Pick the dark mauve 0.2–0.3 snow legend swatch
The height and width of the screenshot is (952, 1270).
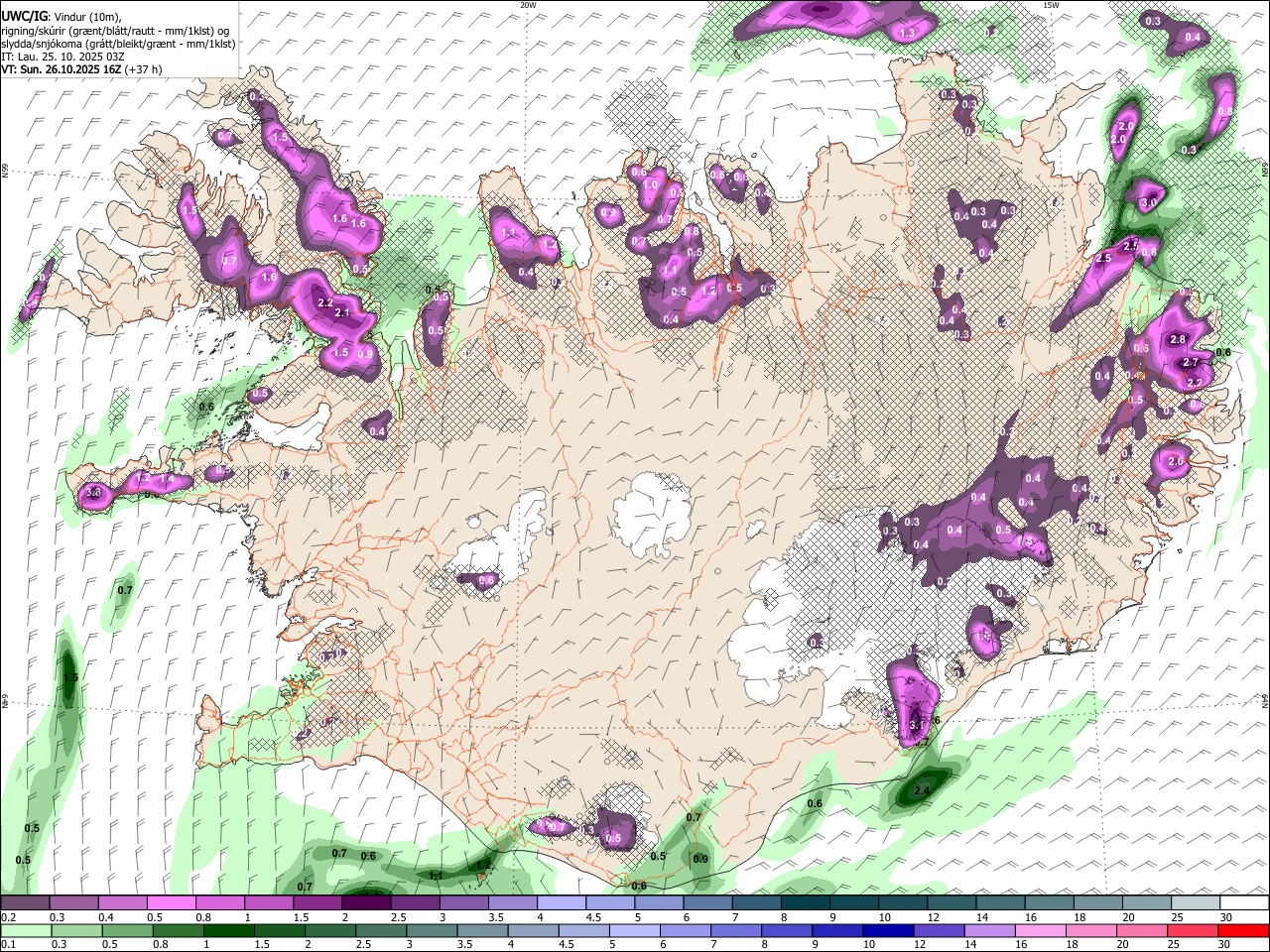[25, 903]
